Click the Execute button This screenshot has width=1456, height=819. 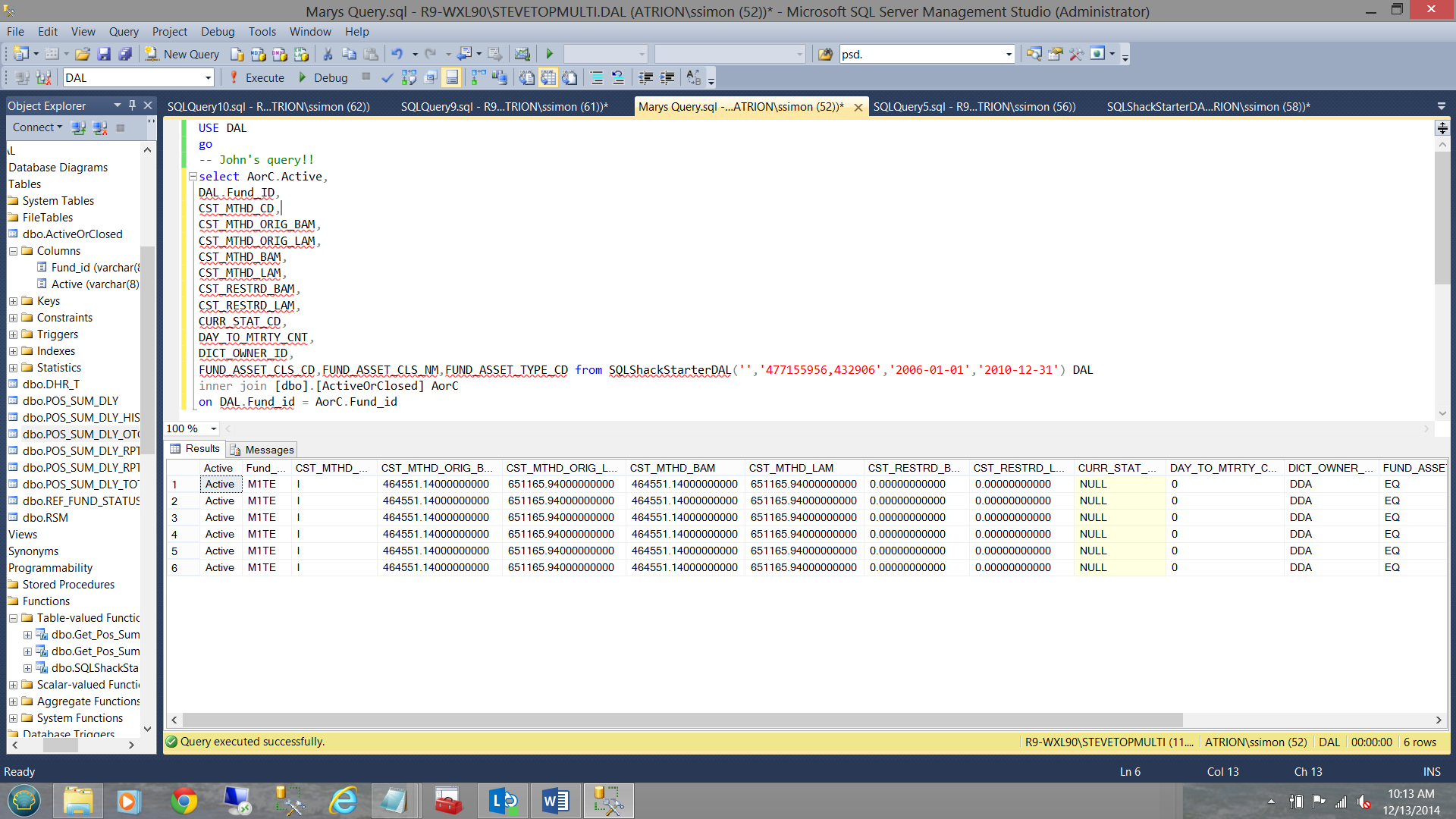(x=256, y=77)
